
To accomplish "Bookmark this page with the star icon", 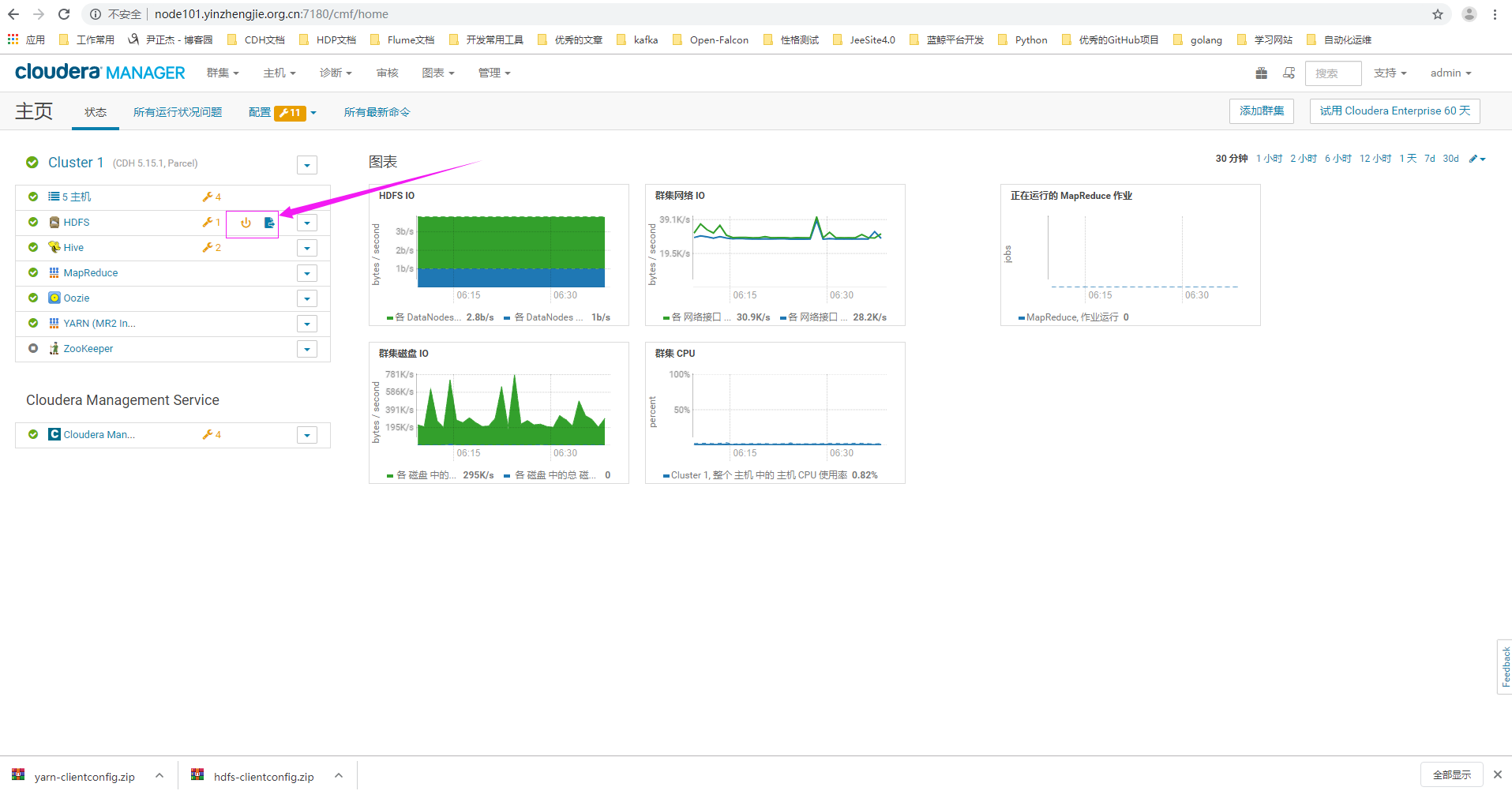I will 1438,14.
